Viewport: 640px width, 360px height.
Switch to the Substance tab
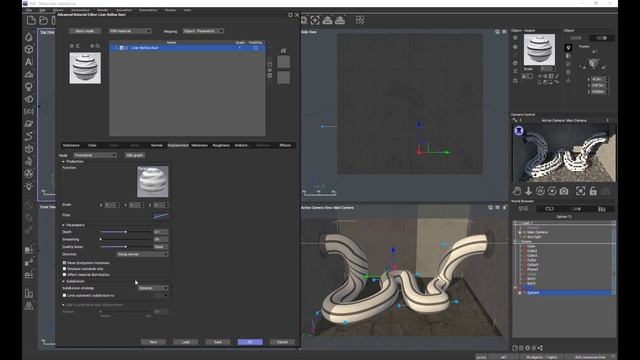[x=71, y=145]
